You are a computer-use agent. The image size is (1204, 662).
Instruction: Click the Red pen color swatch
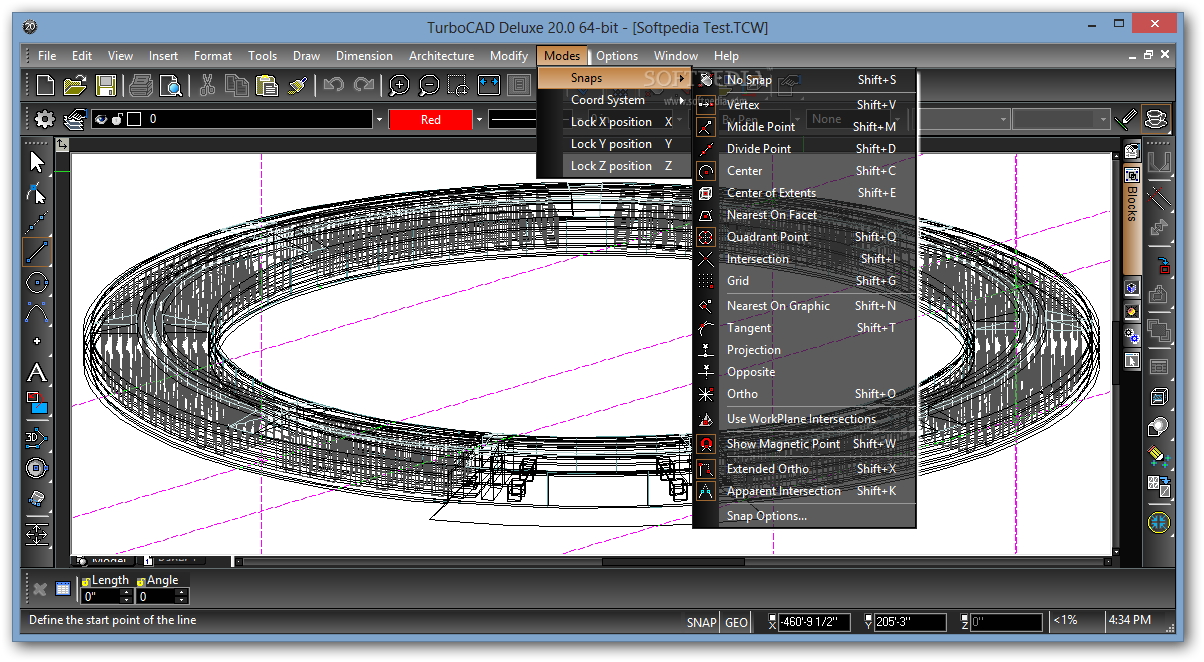point(430,120)
